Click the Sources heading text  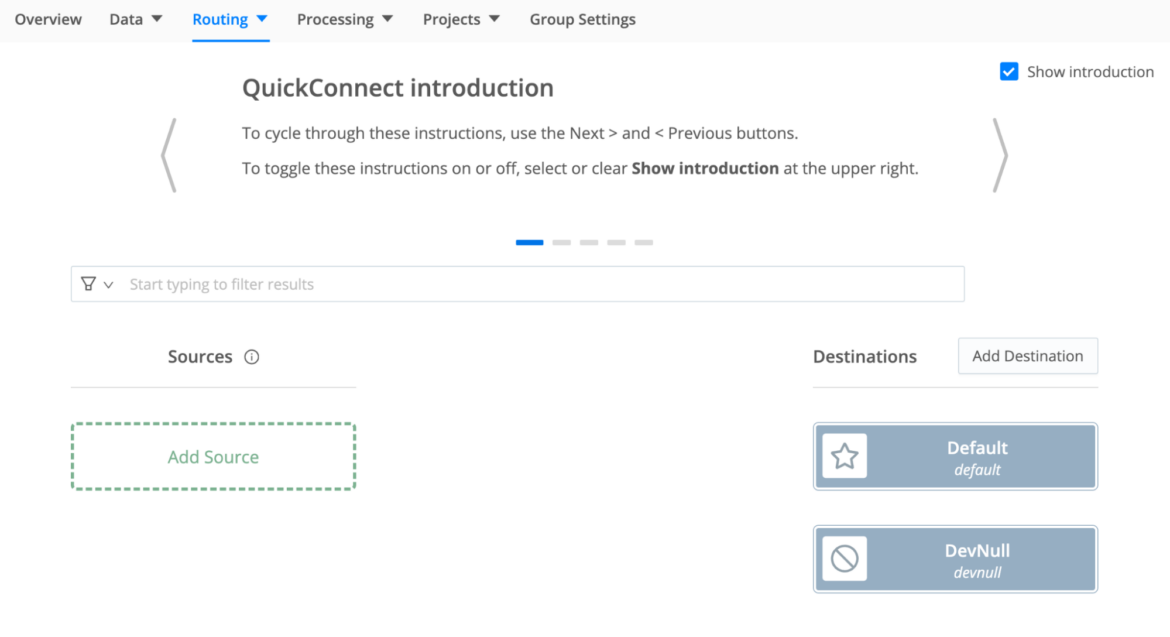coord(200,357)
